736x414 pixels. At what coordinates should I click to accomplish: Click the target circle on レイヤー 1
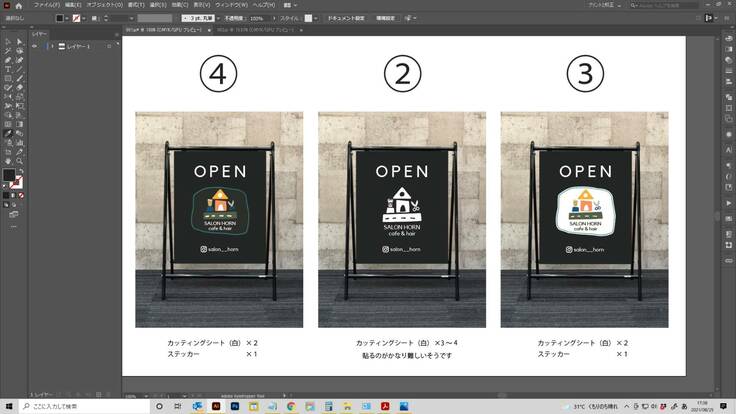point(110,47)
